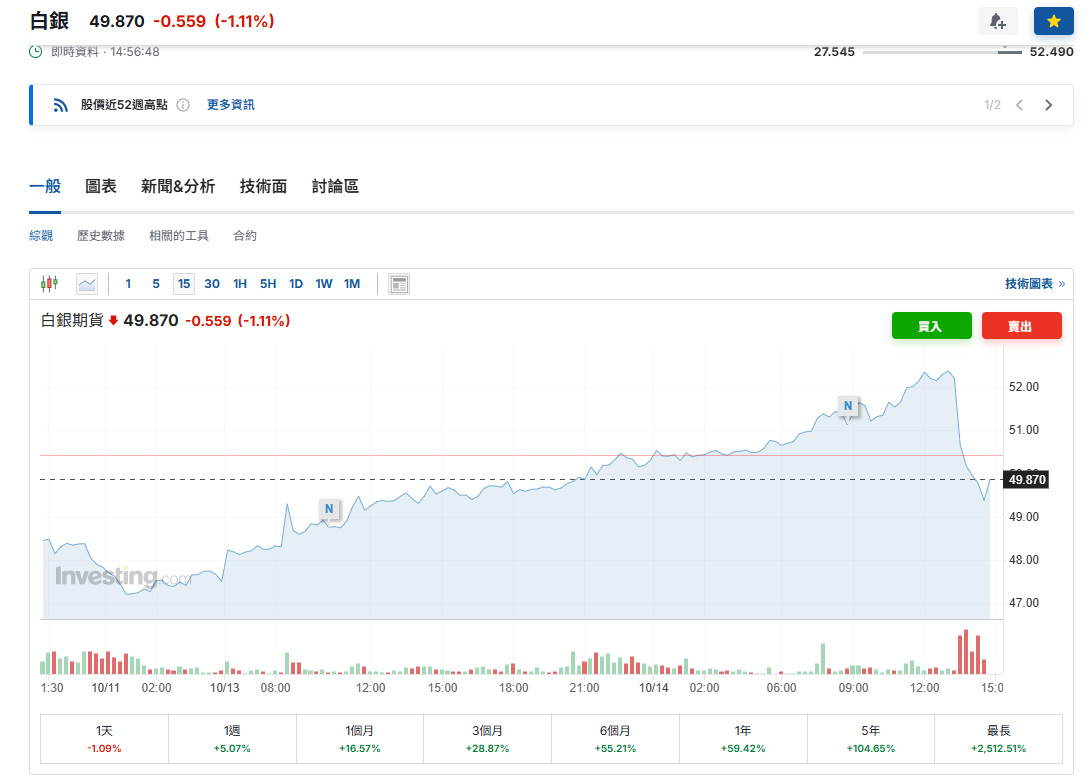Switch chart to candlestick view

(x=50, y=284)
